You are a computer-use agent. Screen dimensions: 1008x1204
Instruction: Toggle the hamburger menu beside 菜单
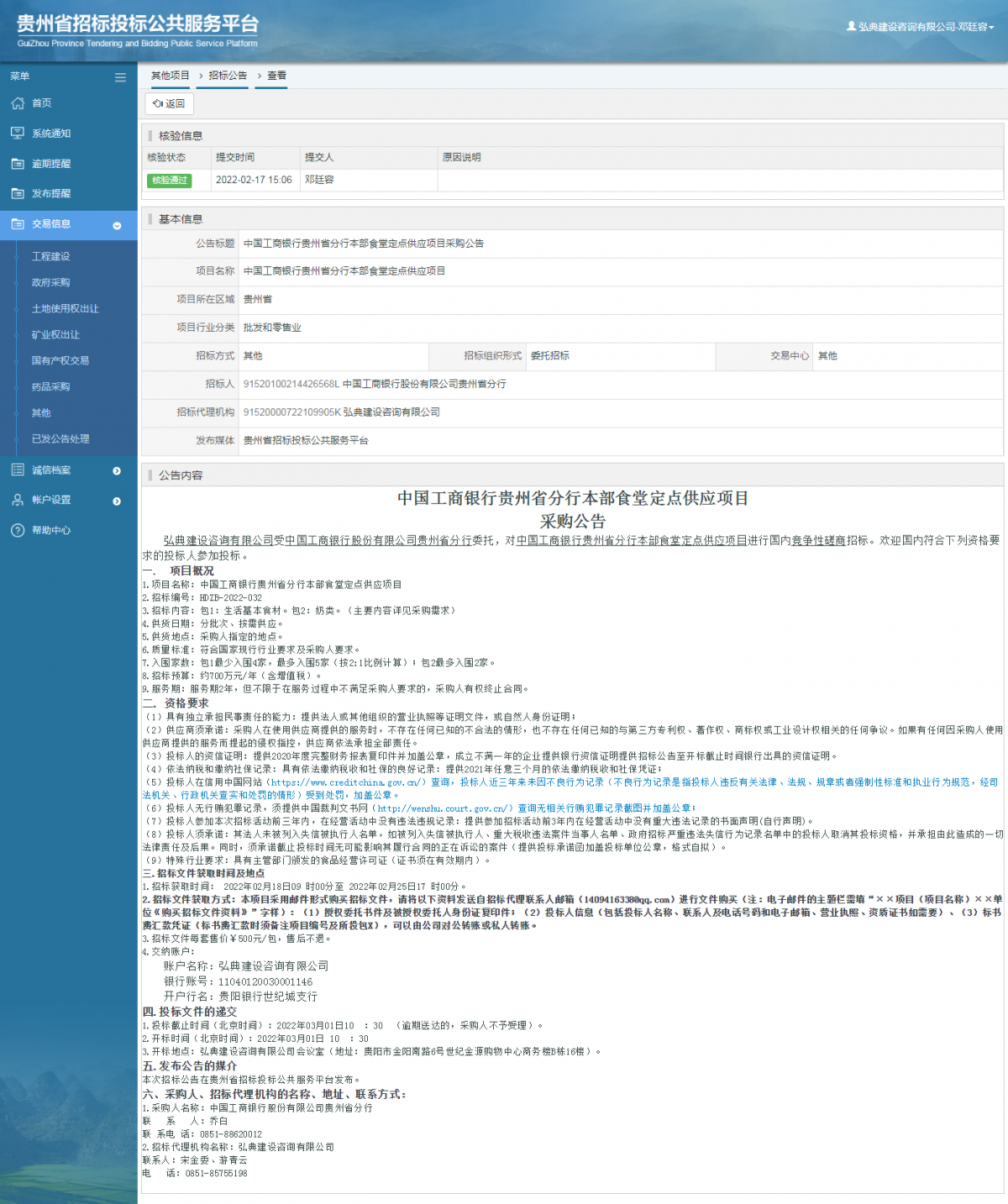120,76
